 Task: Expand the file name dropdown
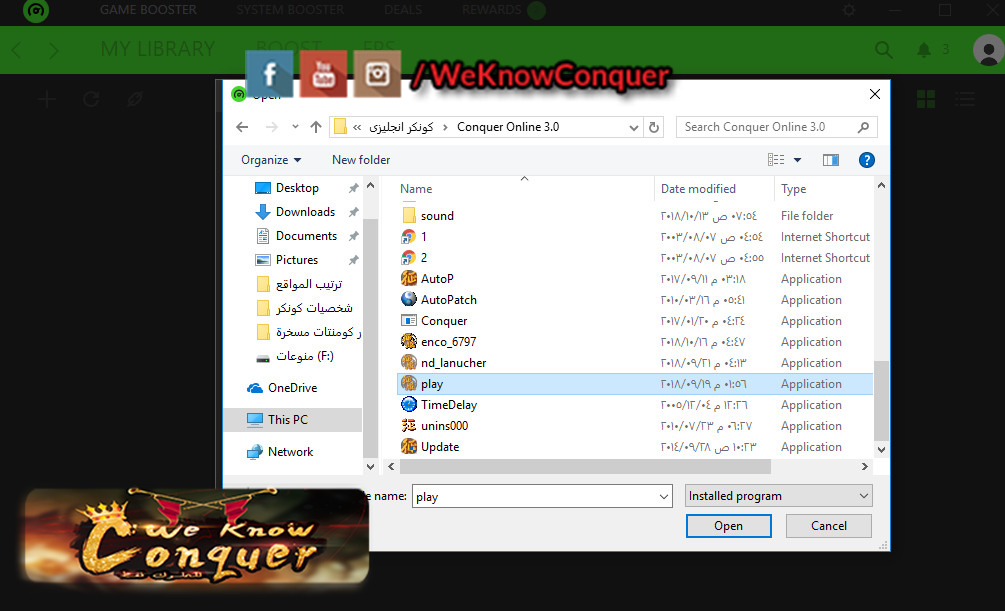[x=664, y=496]
